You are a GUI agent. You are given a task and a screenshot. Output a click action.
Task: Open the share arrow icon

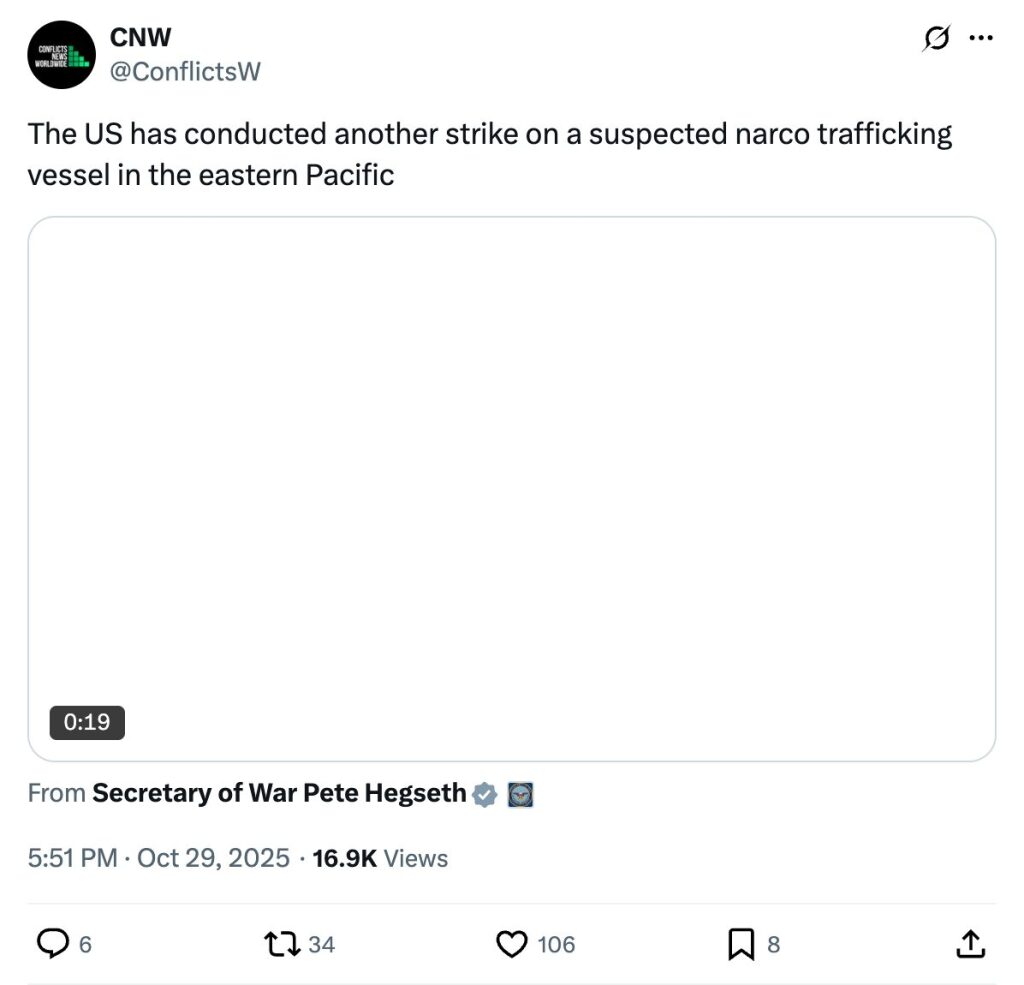click(x=969, y=943)
